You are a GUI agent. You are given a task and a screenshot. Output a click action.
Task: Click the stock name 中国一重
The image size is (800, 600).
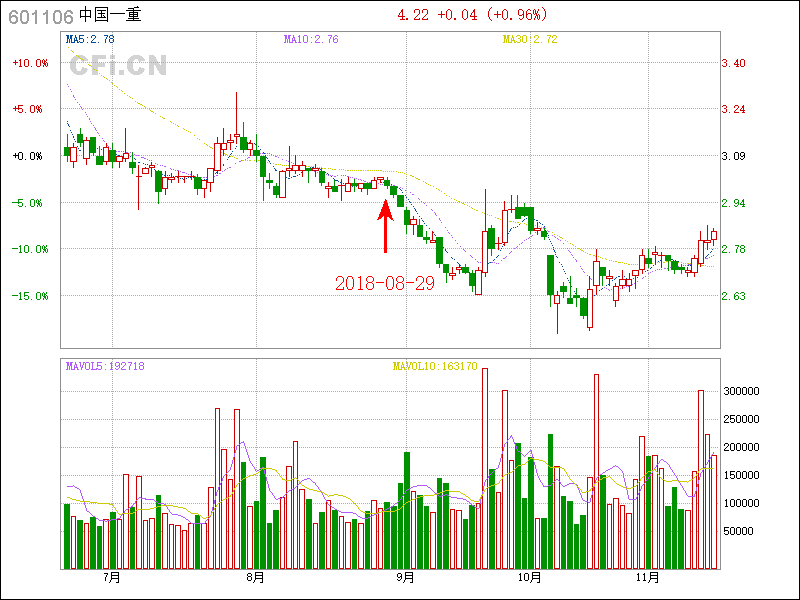pos(110,15)
